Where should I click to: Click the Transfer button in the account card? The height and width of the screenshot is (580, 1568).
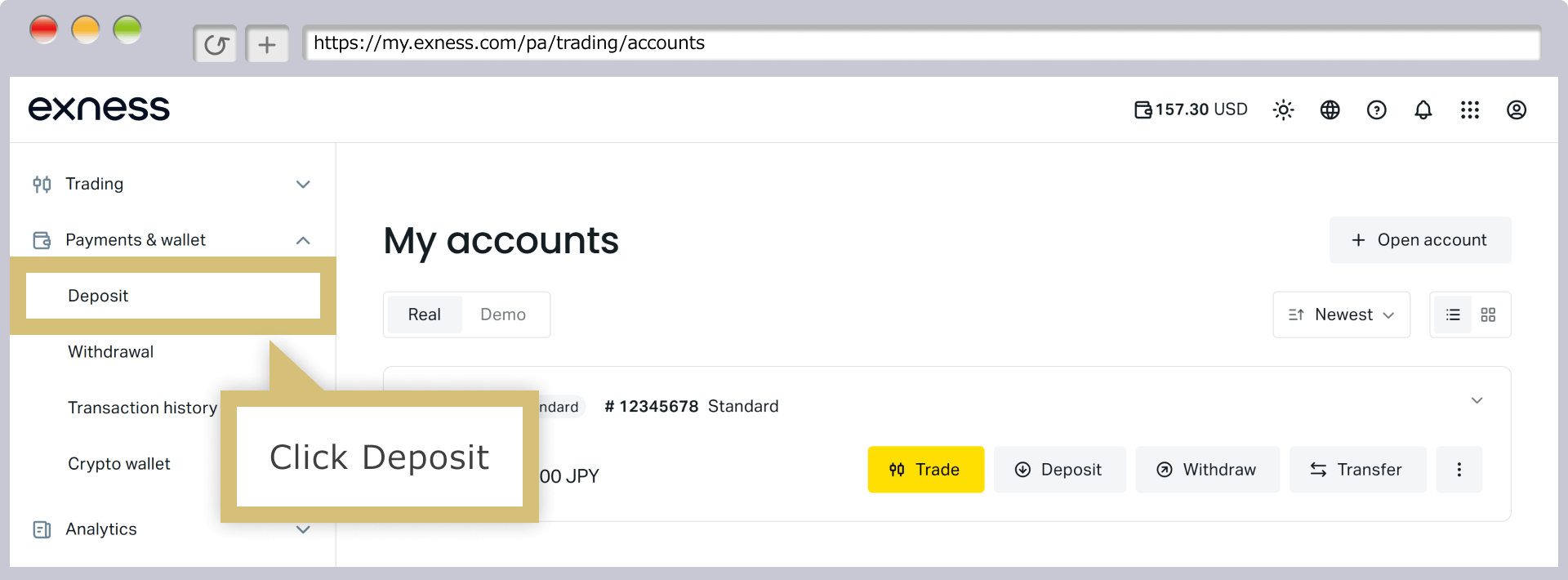[x=1357, y=470]
